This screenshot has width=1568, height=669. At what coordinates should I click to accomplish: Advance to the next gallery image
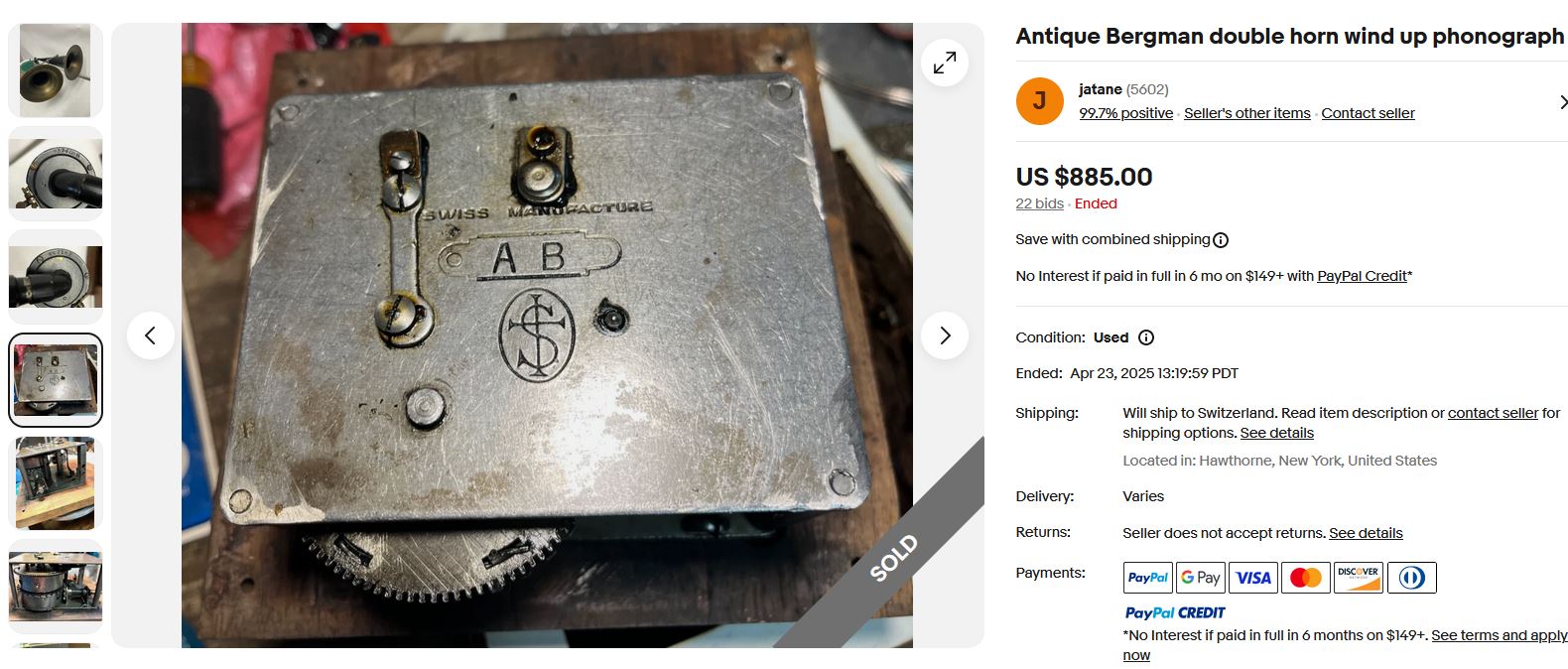945,335
